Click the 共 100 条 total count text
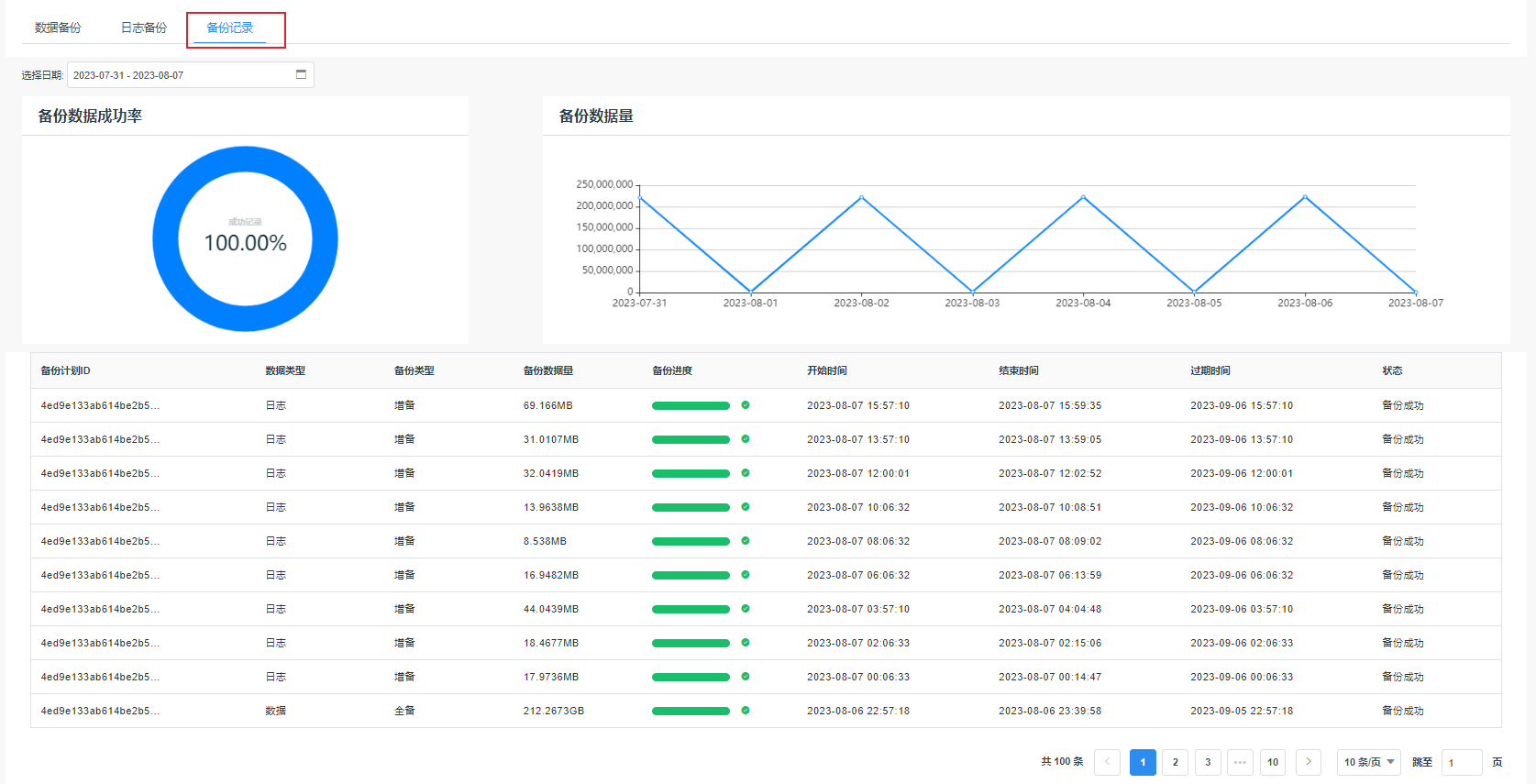Viewport: 1536px width, 784px height. click(1062, 762)
